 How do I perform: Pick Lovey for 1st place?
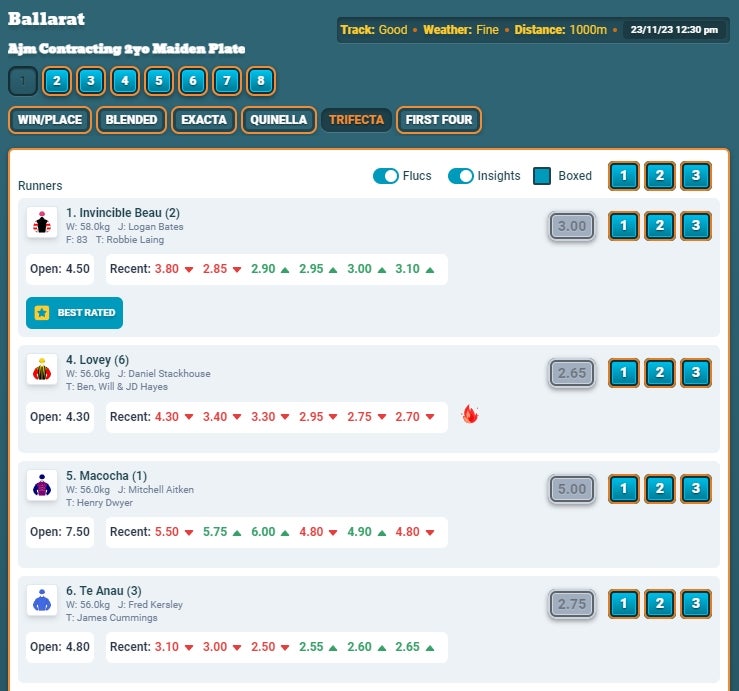[624, 373]
